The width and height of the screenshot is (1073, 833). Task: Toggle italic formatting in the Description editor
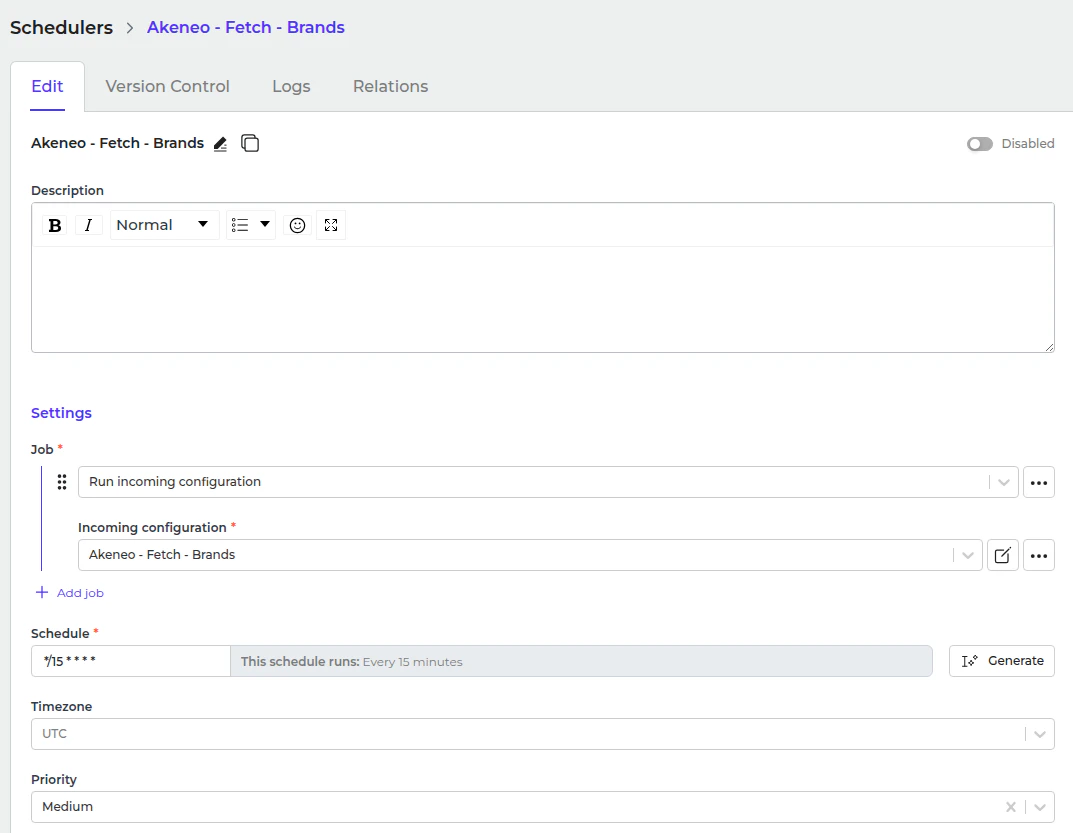click(x=88, y=225)
